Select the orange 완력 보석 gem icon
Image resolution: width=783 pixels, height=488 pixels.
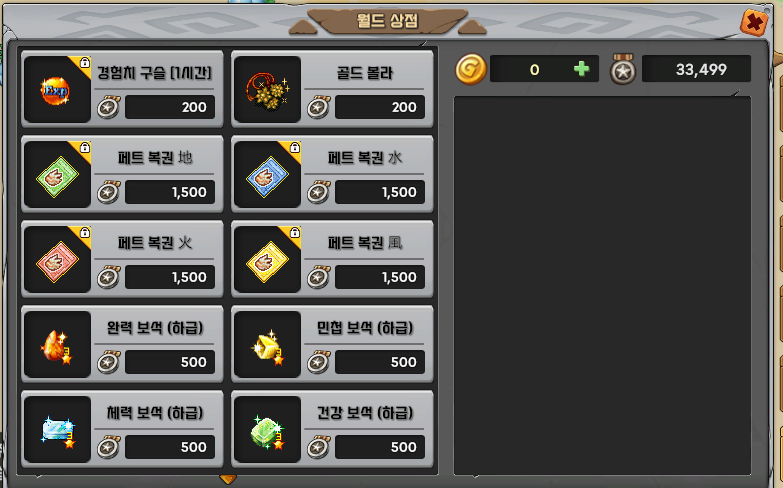tap(57, 345)
